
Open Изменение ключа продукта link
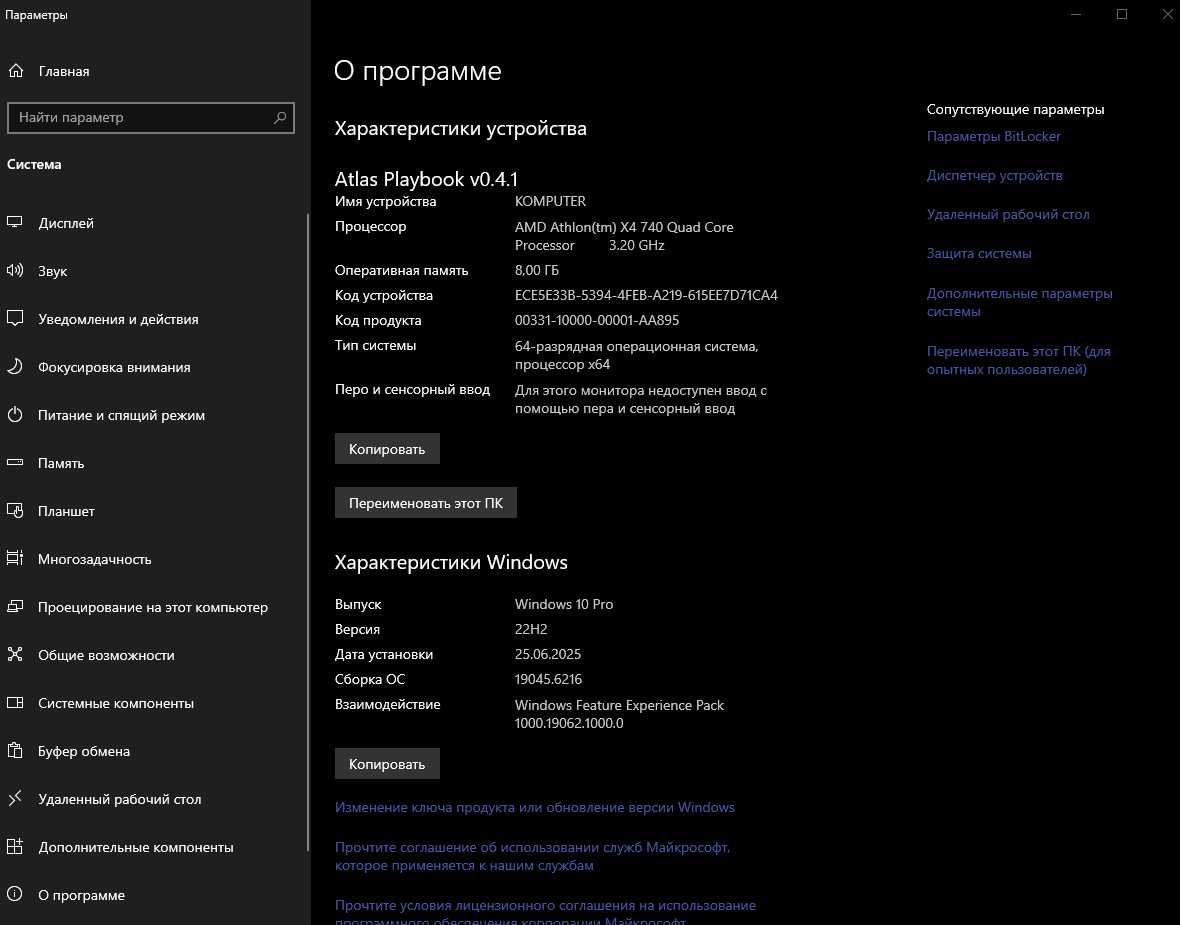534,807
